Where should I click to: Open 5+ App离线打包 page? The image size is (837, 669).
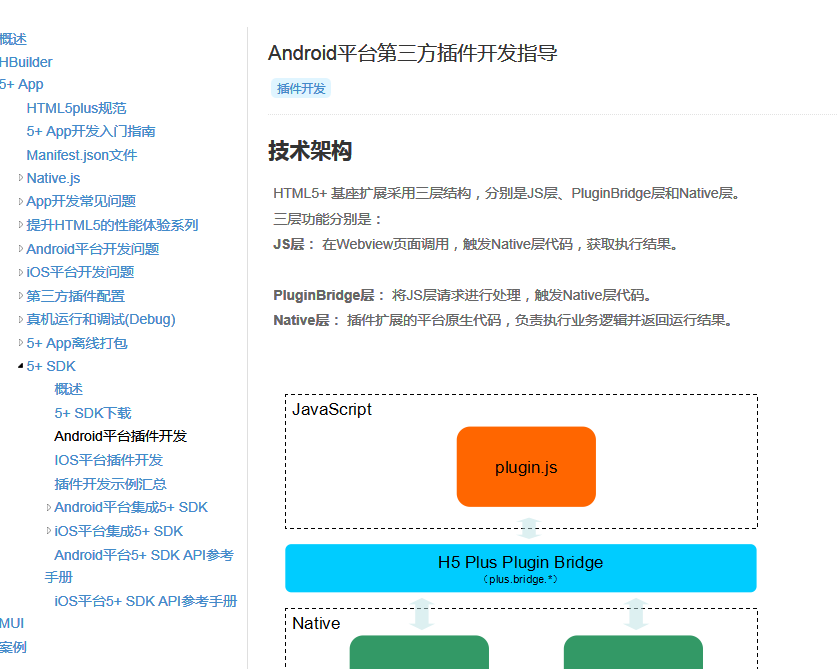pyautogui.click(x=77, y=343)
